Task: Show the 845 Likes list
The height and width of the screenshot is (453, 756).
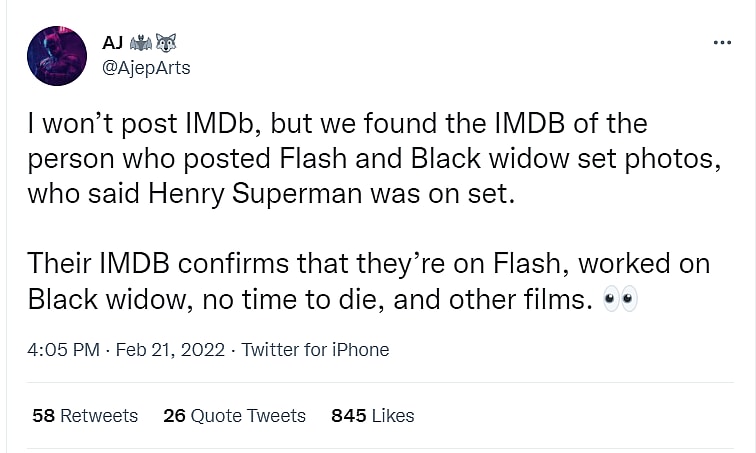Action: pos(372,415)
